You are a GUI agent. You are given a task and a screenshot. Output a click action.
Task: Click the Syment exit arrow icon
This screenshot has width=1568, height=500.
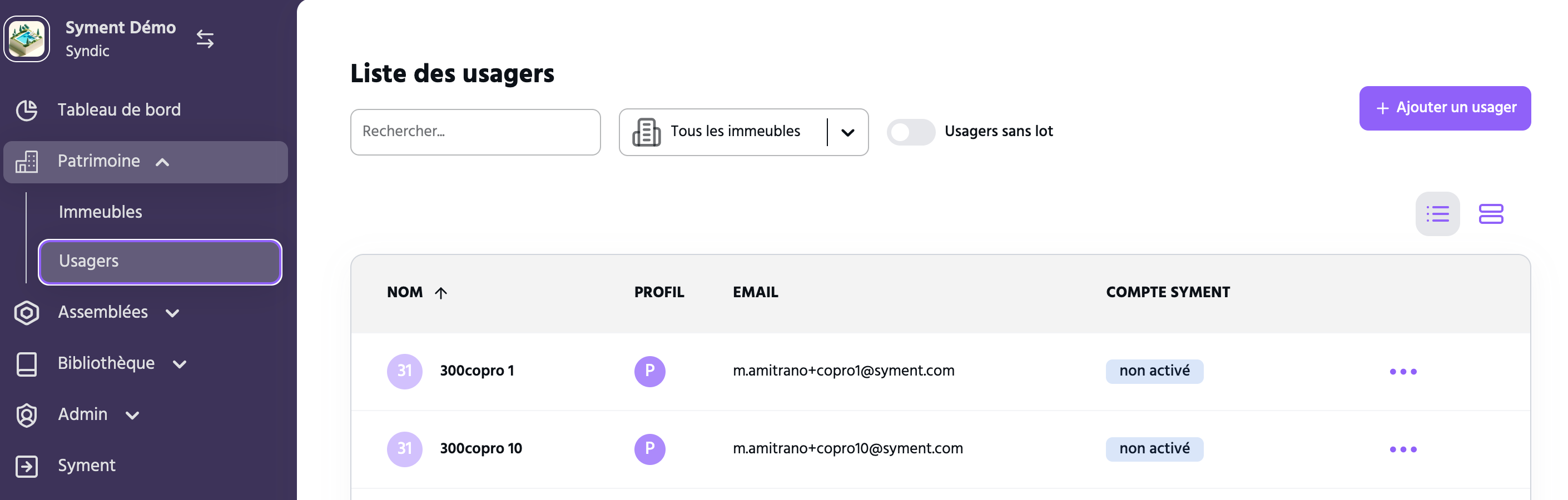pos(27,467)
